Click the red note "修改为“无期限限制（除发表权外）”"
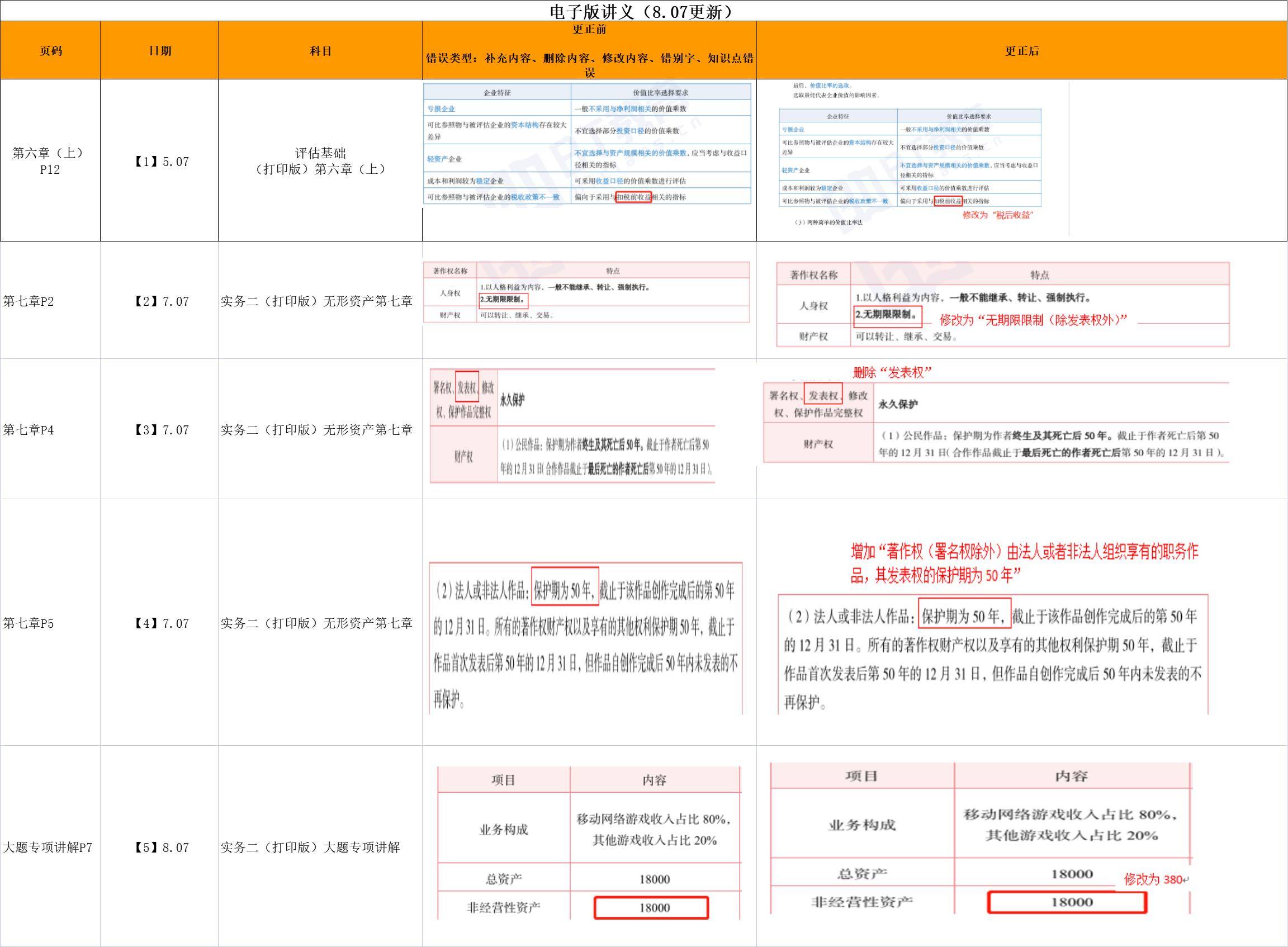Viewport: 1288px width, 947px height. pyautogui.click(x=1033, y=320)
